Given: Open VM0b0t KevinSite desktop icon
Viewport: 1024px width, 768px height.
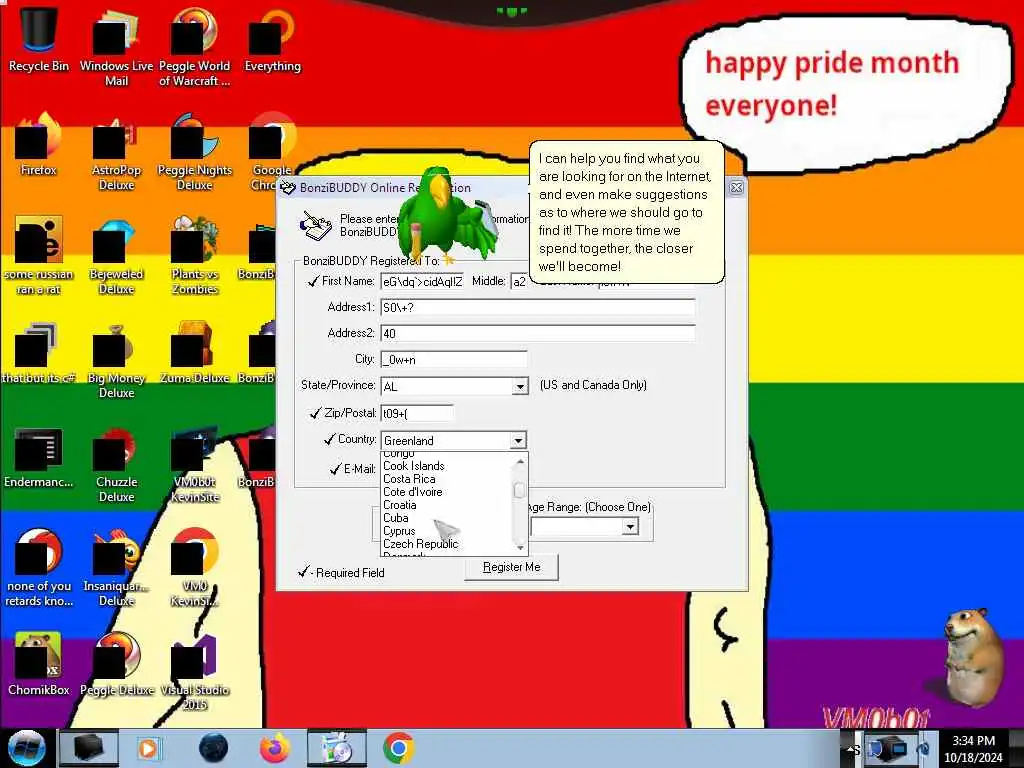Looking at the screenshot, I should click(194, 464).
